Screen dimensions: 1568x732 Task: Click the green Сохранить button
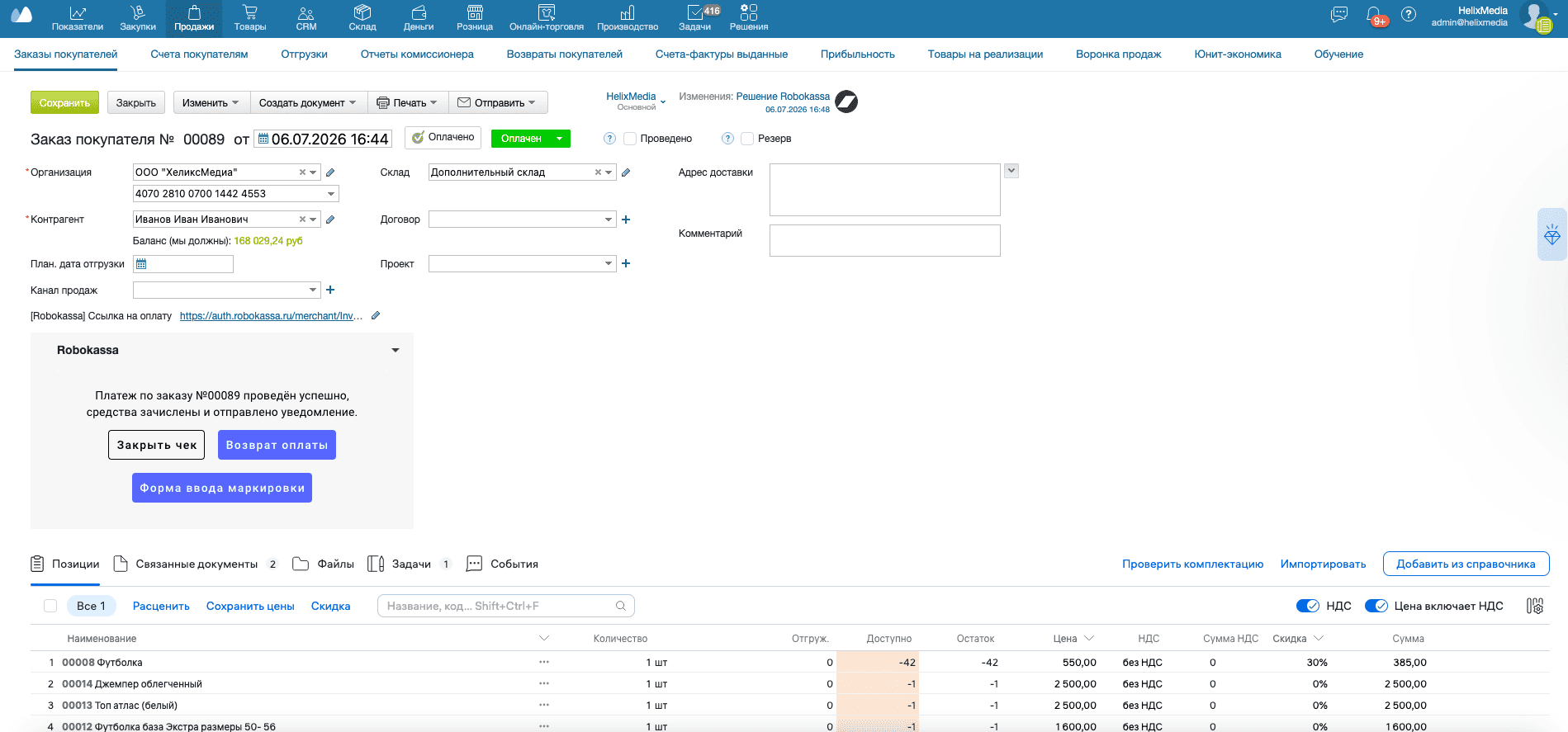point(64,102)
